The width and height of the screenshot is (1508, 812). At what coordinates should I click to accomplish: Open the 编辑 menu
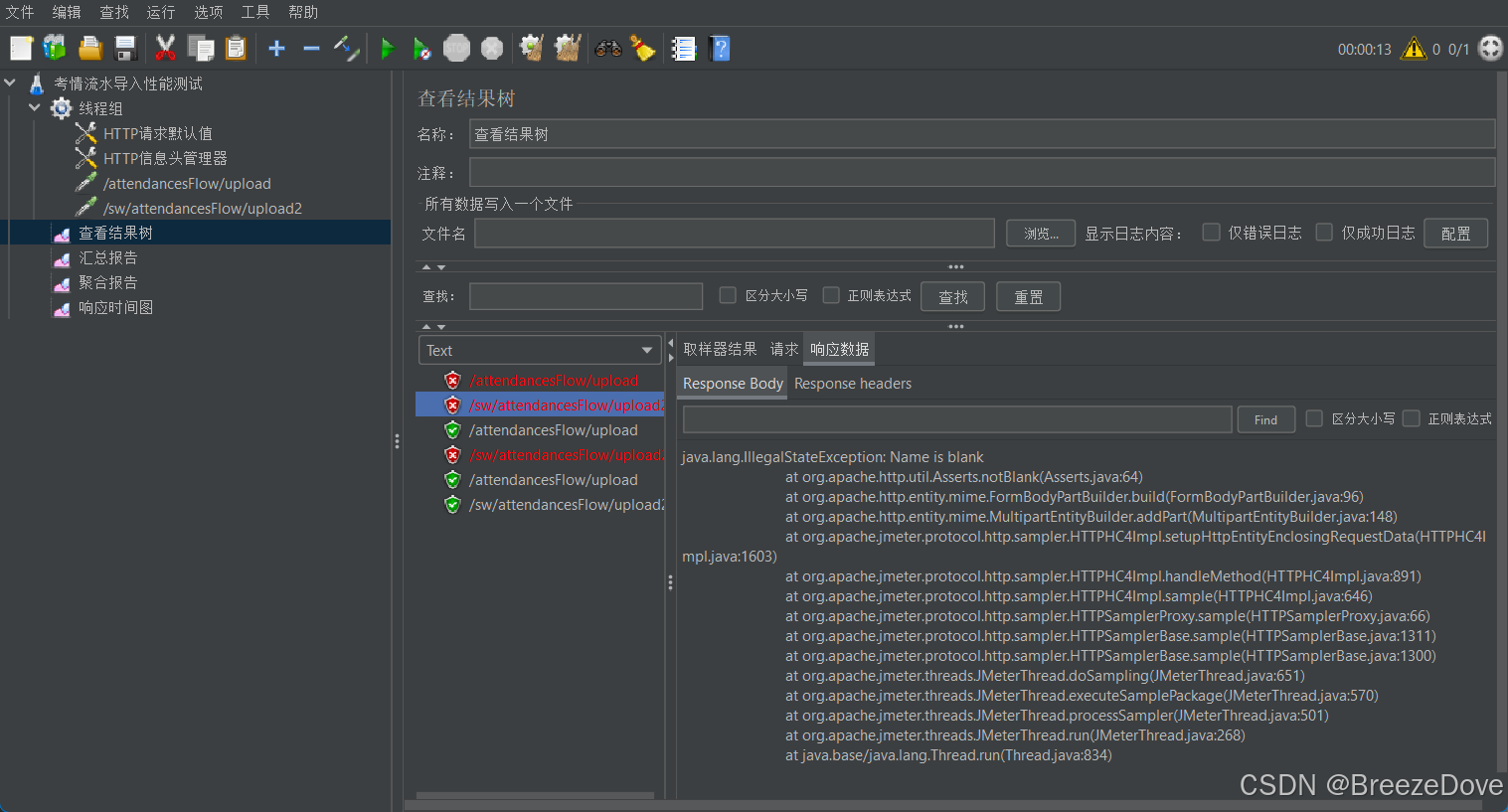pyautogui.click(x=67, y=12)
